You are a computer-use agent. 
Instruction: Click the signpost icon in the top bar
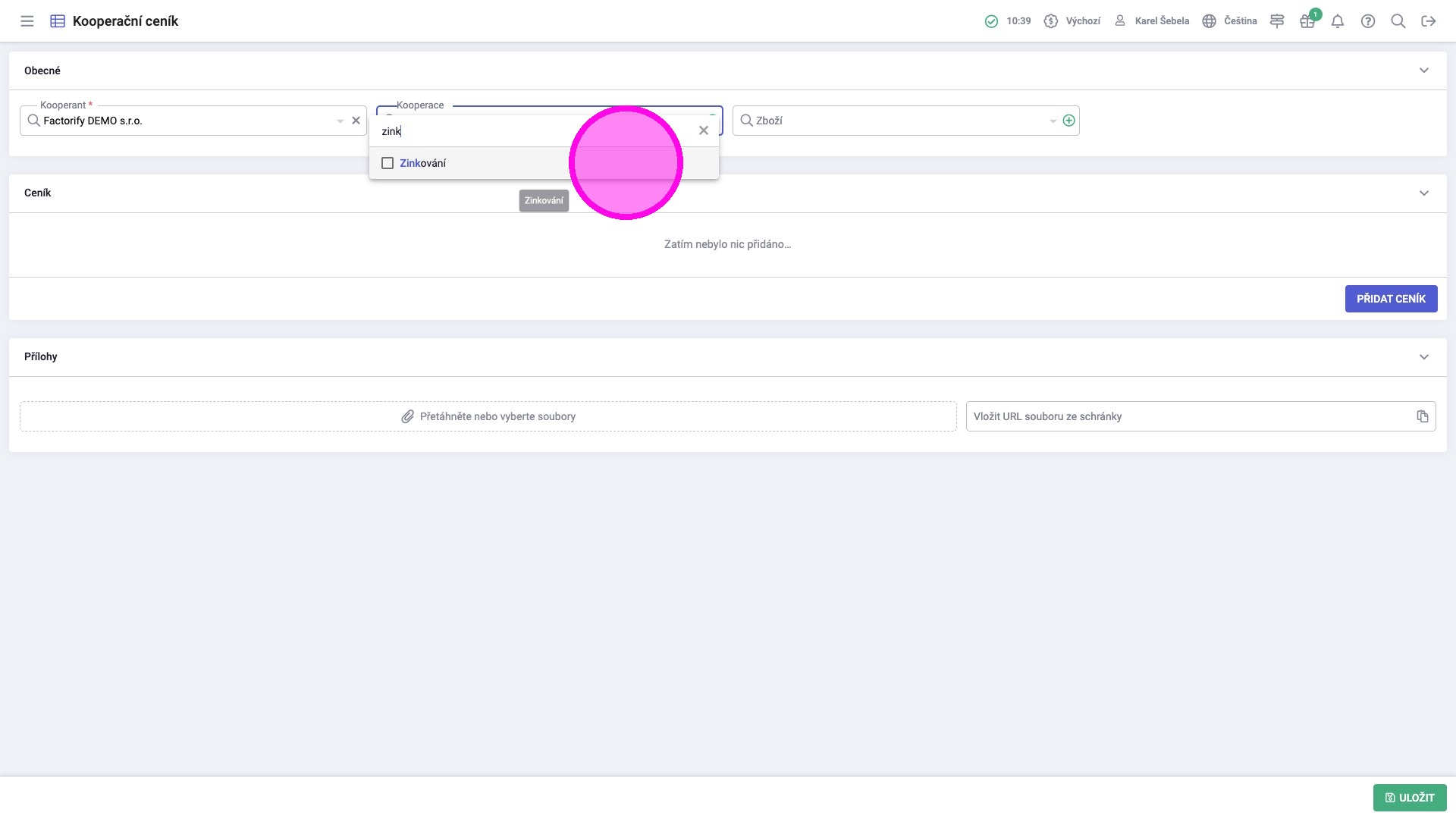pyautogui.click(x=1277, y=21)
